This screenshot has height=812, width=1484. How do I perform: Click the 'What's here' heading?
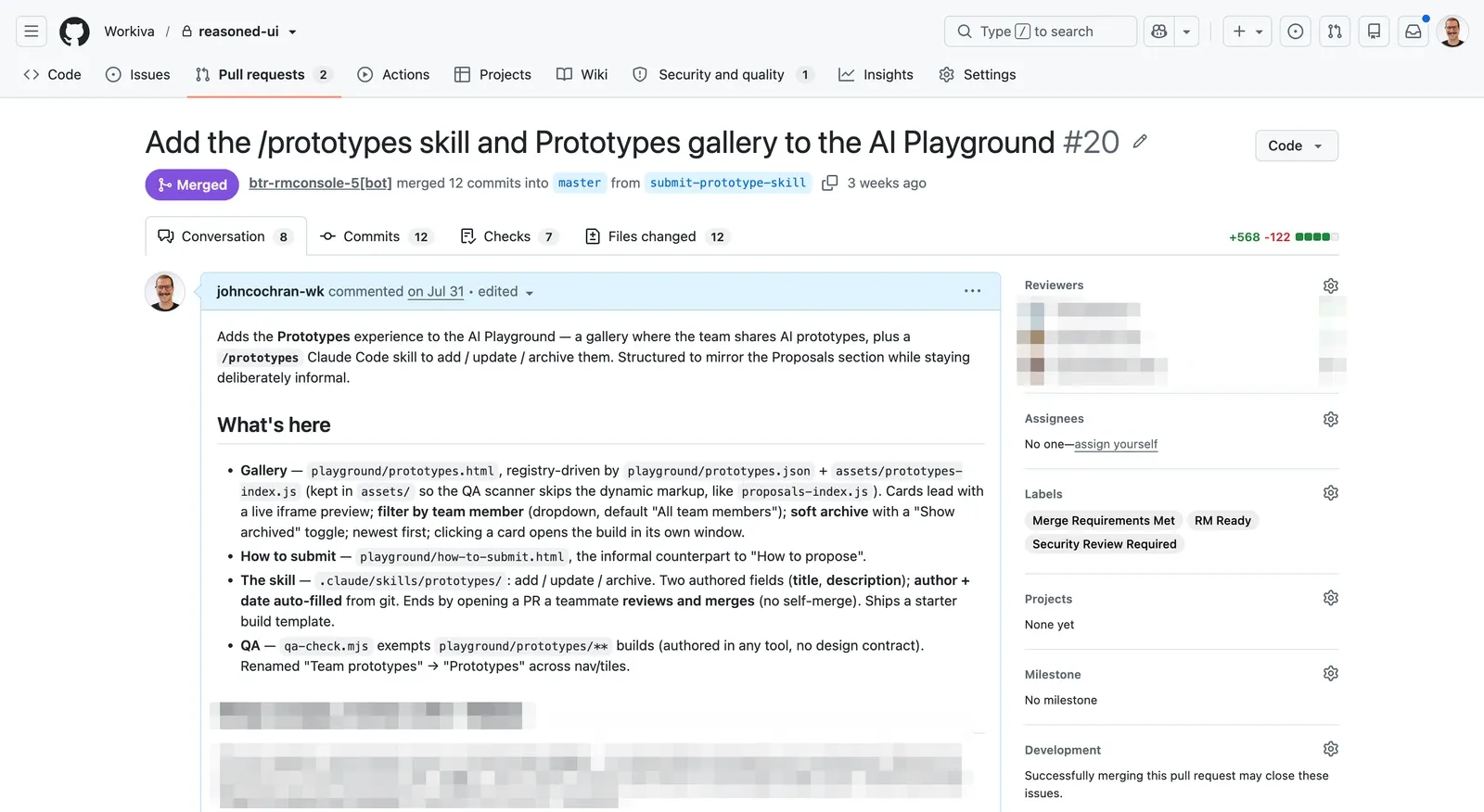pos(274,425)
